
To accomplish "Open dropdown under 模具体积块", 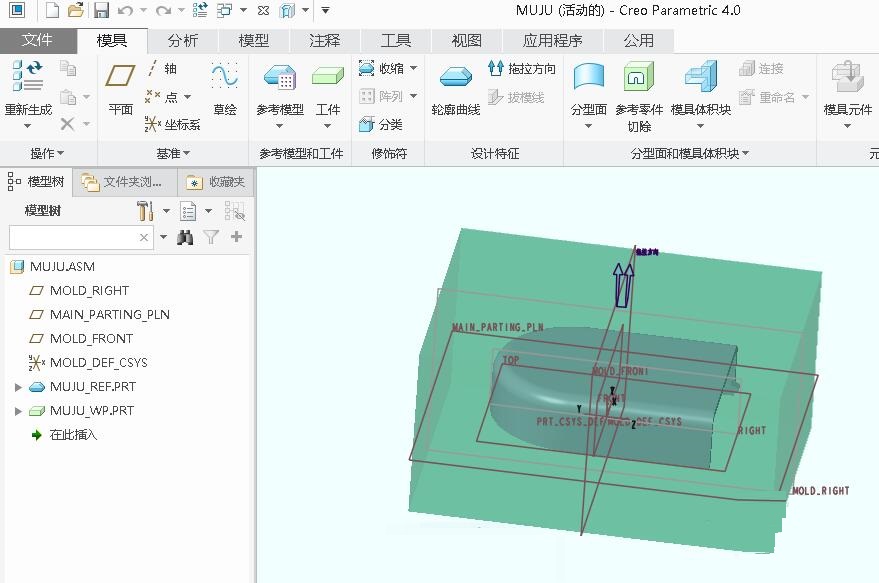I will pyautogui.click(x=700, y=126).
